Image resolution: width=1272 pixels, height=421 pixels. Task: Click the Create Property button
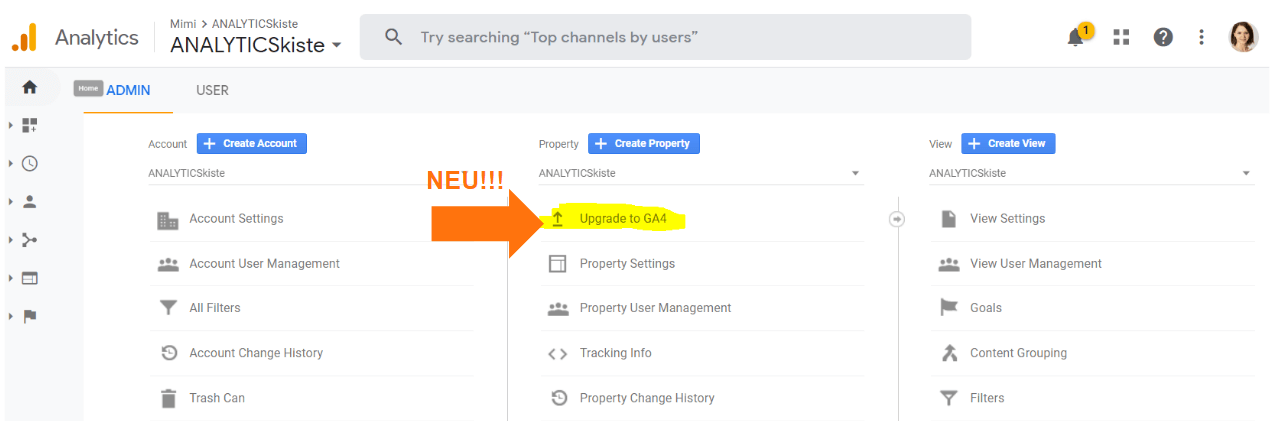click(643, 144)
